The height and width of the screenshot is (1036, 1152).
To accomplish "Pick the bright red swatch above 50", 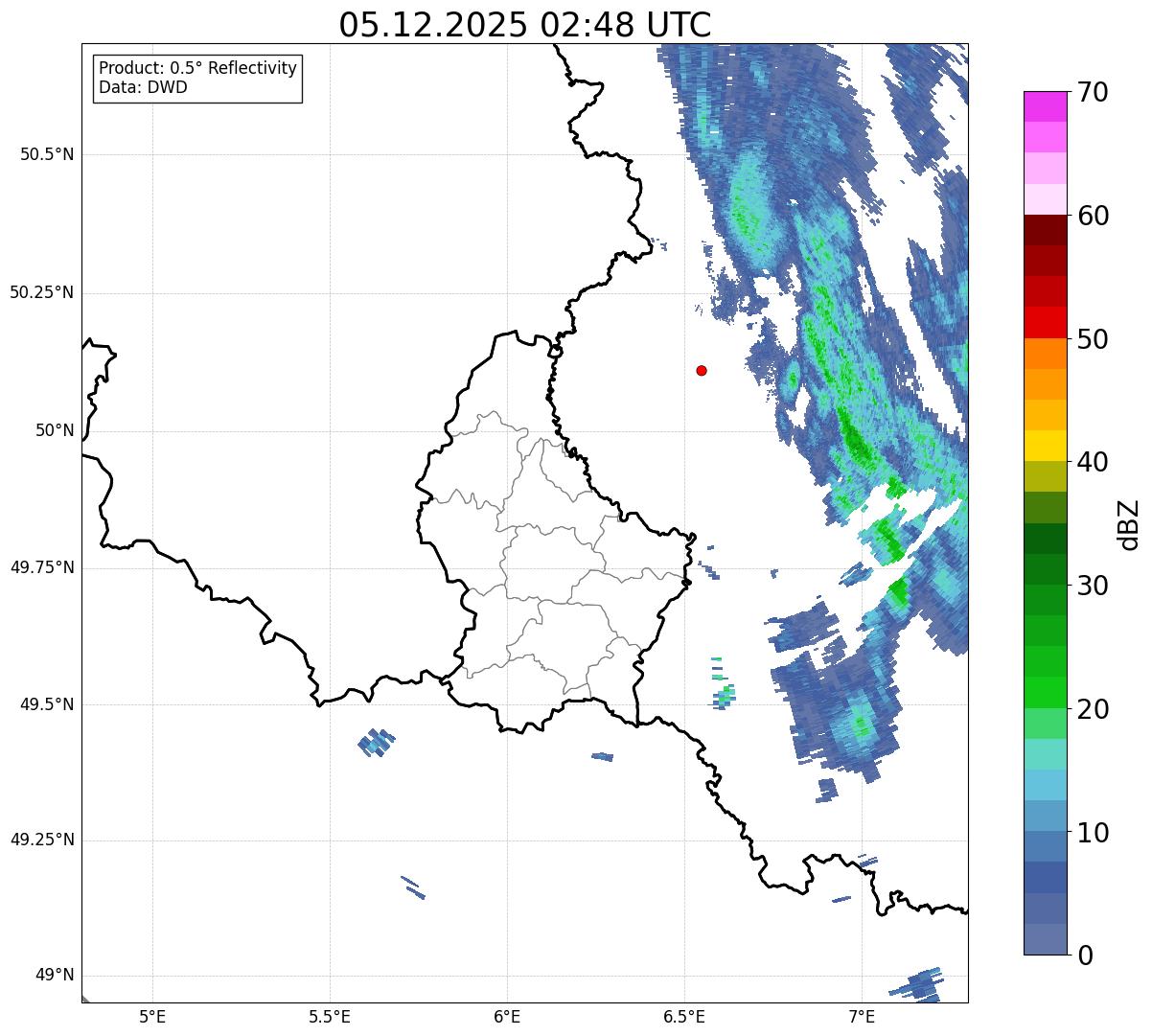I will (1046, 322).
